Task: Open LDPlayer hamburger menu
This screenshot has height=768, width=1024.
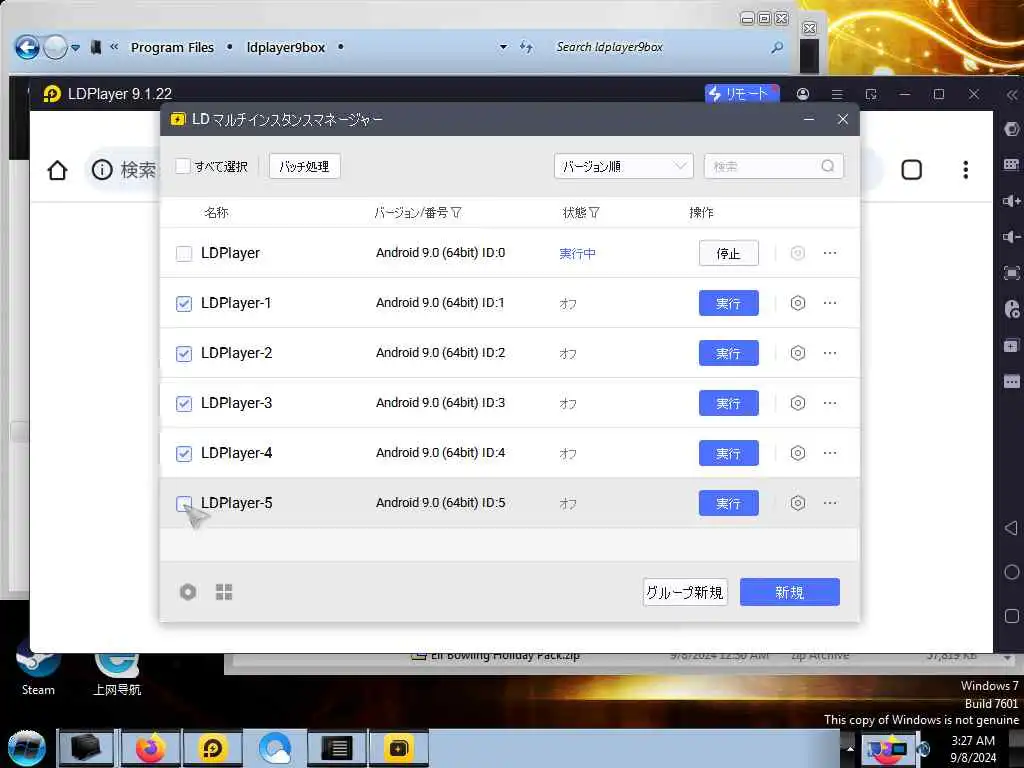Action: 837,94
